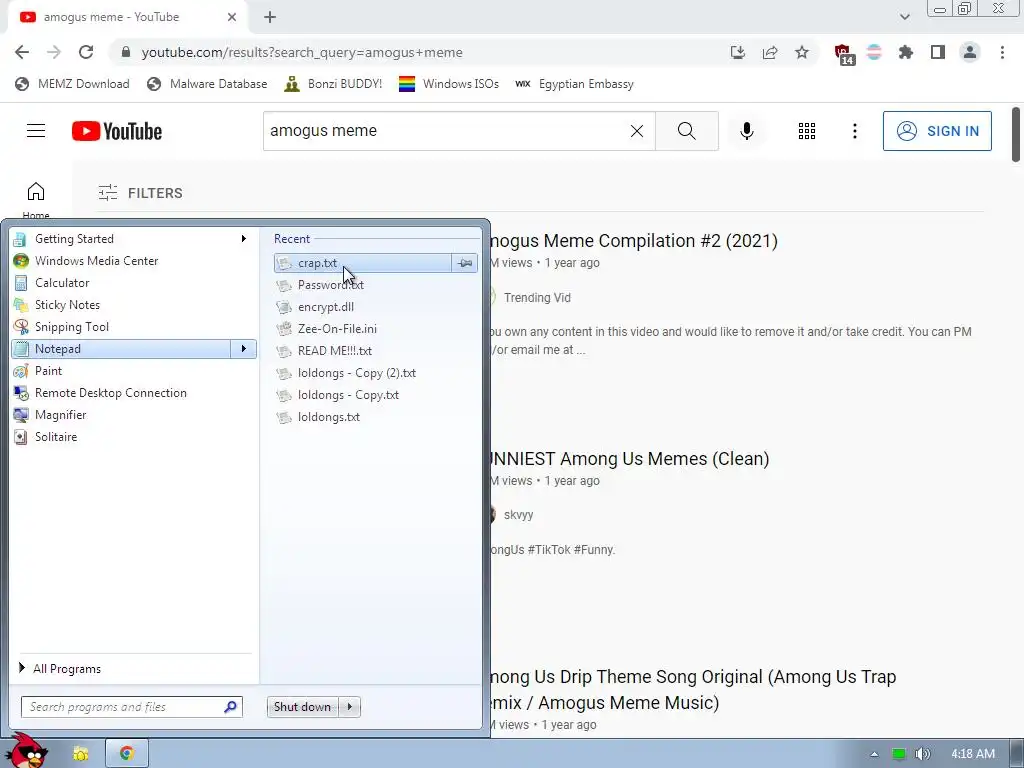Close the amogus meme YouTube tab
Image resolution: width=1024 pixels, height=768 pixels.
232,17
